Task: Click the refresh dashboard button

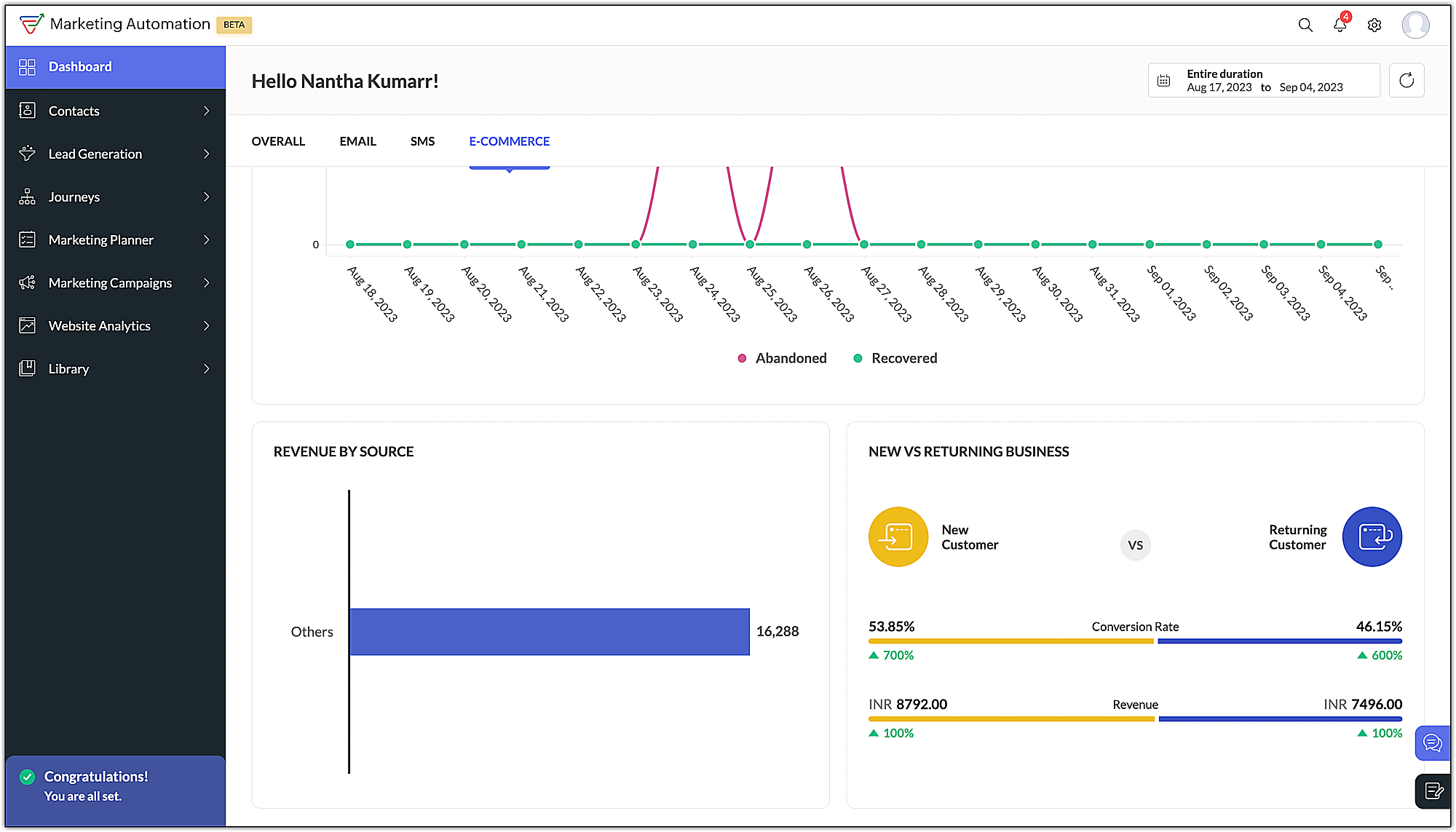Action: point(1406,80)
